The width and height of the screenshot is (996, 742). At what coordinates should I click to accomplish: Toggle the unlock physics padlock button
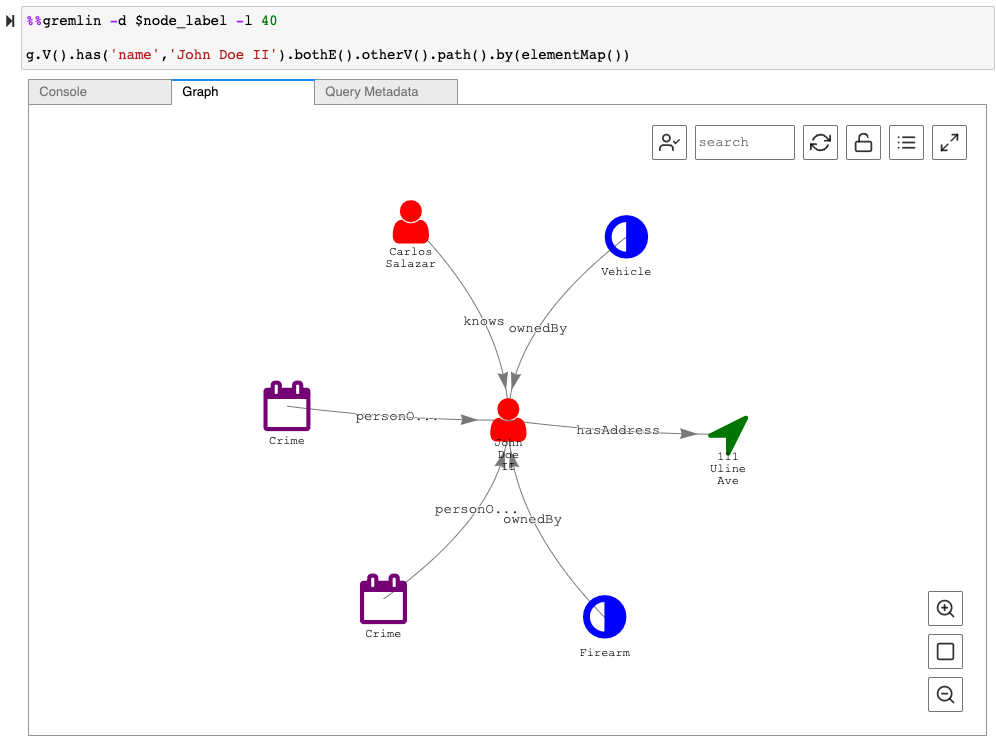point(863,142)
